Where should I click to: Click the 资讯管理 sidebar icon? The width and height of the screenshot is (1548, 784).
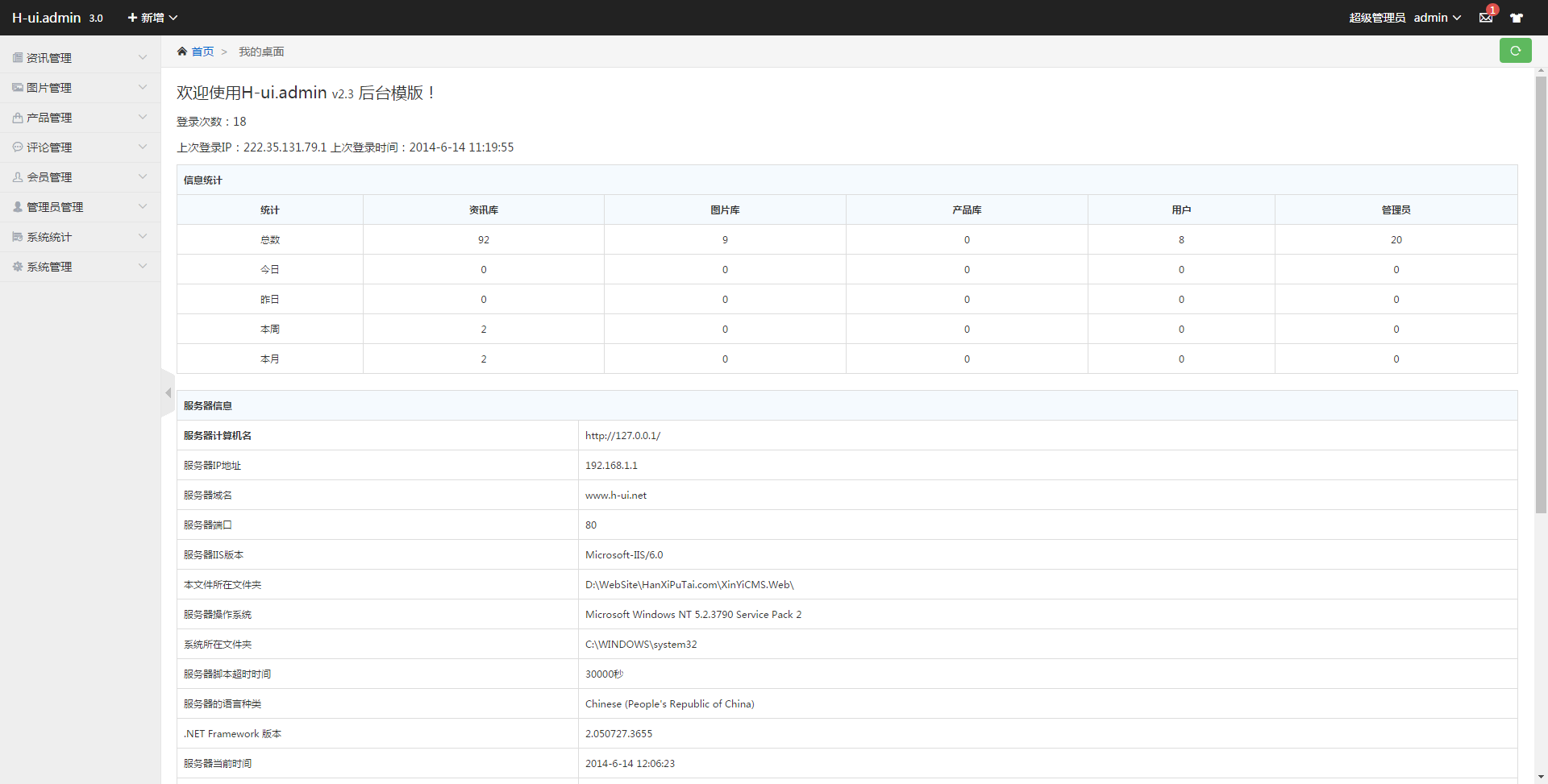point(18,58)
